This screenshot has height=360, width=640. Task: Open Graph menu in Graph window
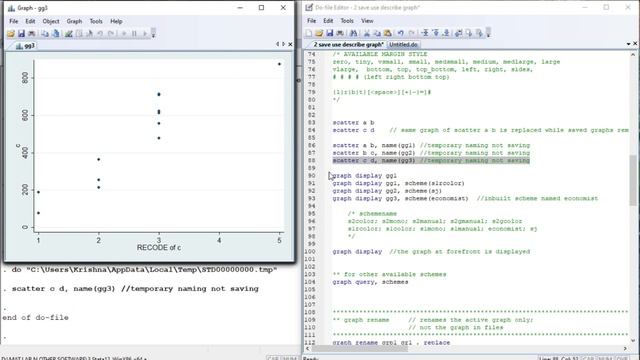pyautogui.click(x=74, y=21)
